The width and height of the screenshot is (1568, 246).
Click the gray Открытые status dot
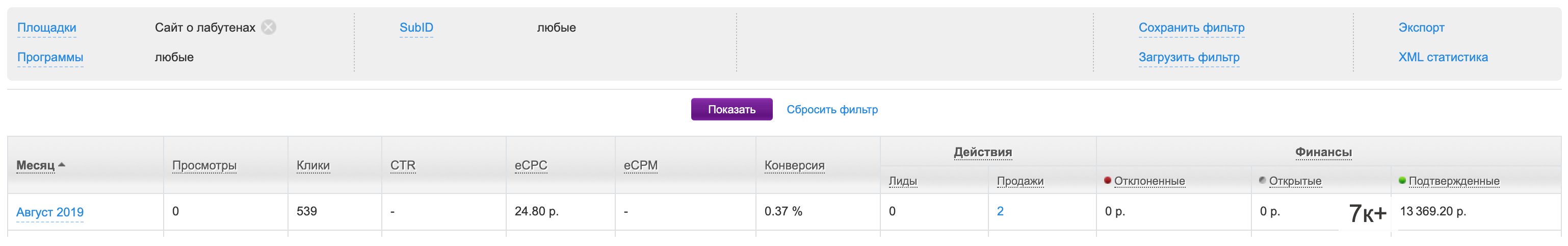(x=1263, y=180)
